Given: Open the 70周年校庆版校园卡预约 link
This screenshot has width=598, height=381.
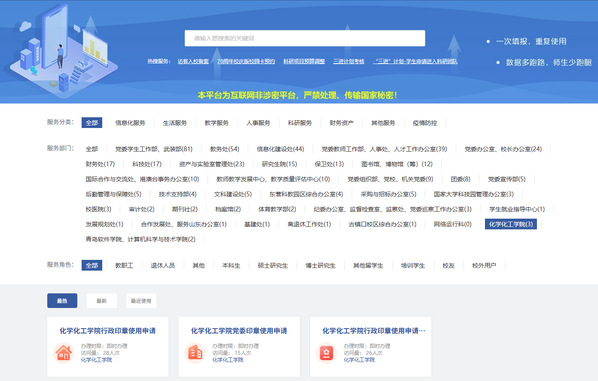Looking at the screenshot, I should [246, 61].
